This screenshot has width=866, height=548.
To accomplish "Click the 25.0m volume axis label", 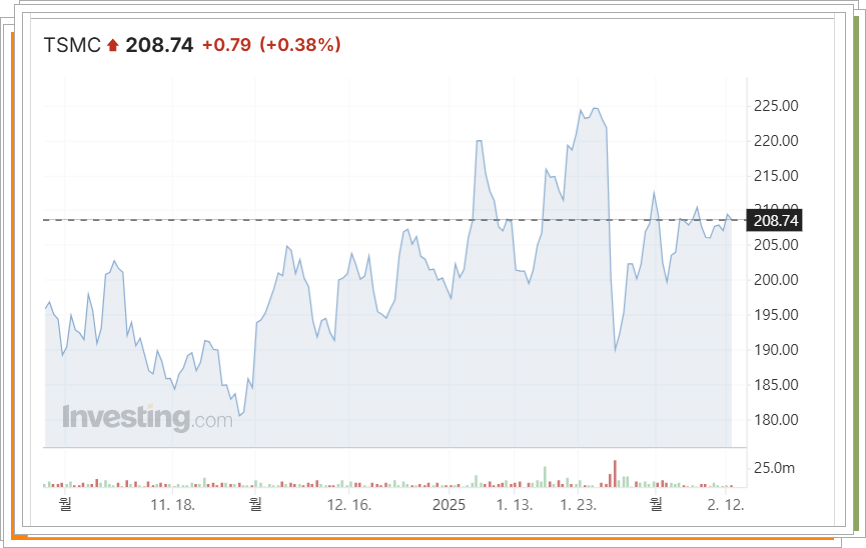I will 774,468.
